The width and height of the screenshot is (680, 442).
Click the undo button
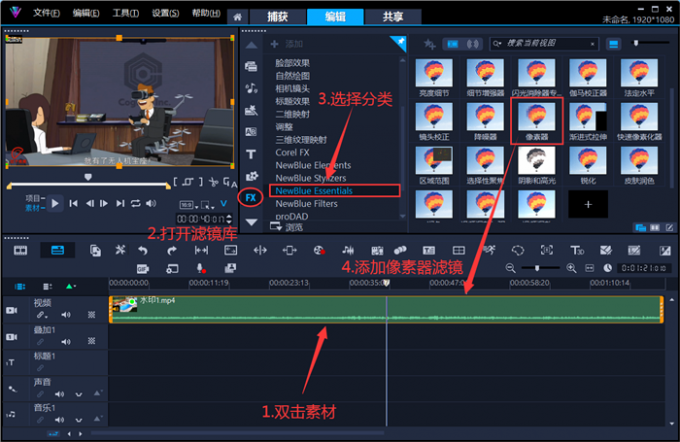pos(143,250)
